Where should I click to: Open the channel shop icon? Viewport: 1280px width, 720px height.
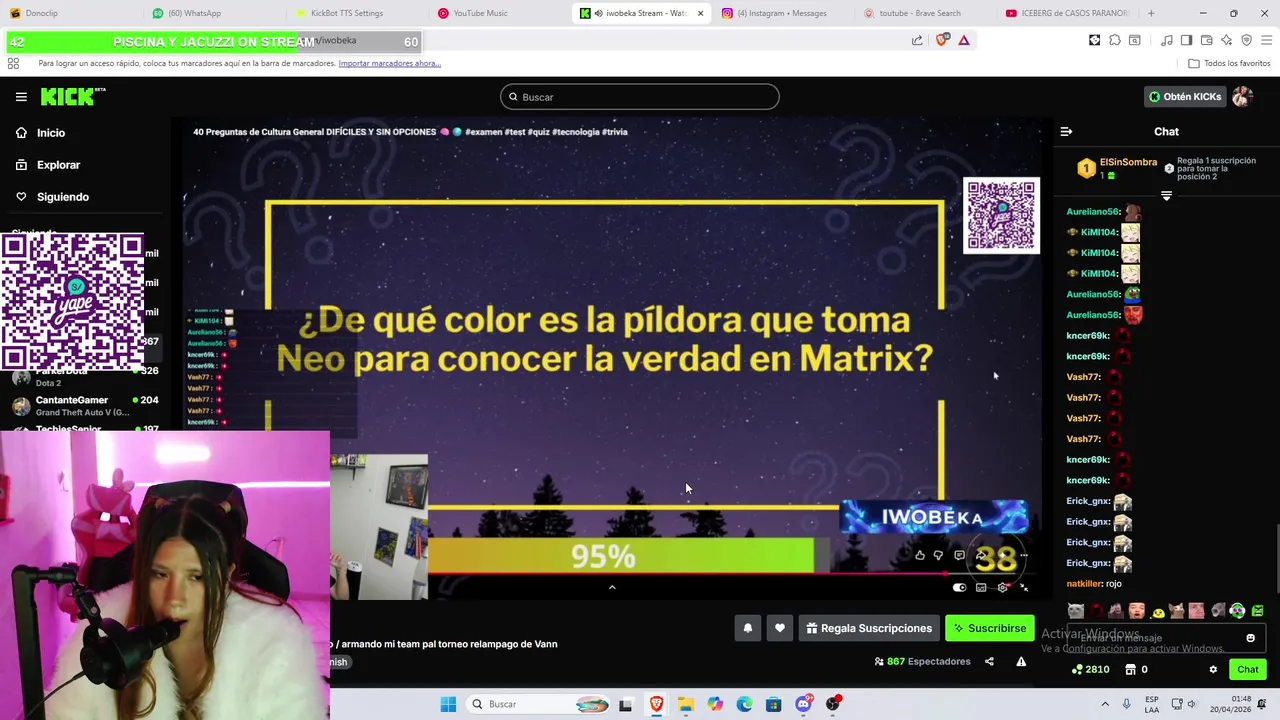pos(1130,670)
